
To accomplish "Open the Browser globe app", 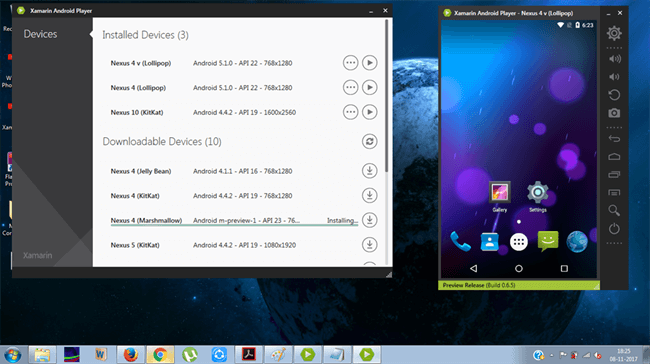I will coord(577,241).
